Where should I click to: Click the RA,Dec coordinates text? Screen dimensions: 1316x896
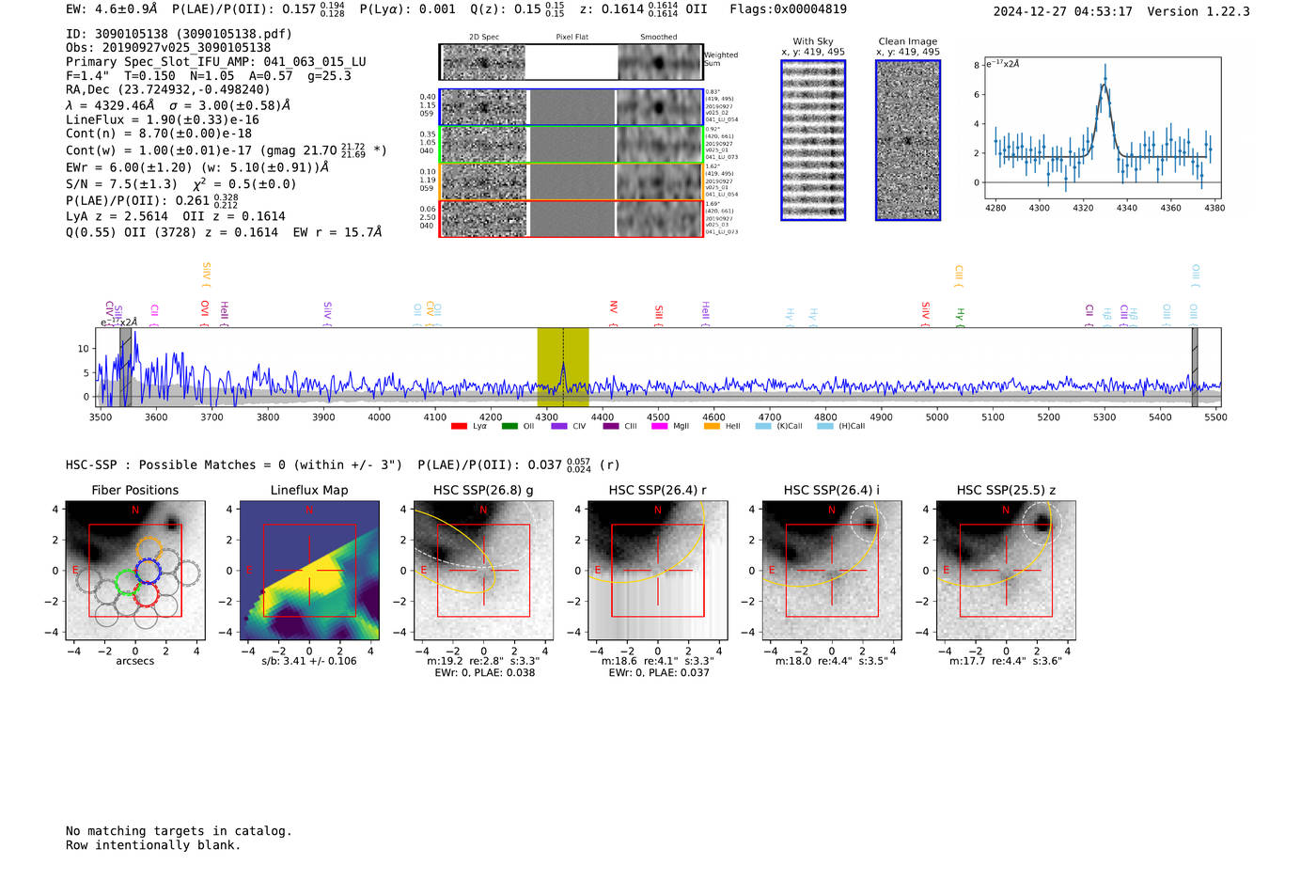point(168,90)
